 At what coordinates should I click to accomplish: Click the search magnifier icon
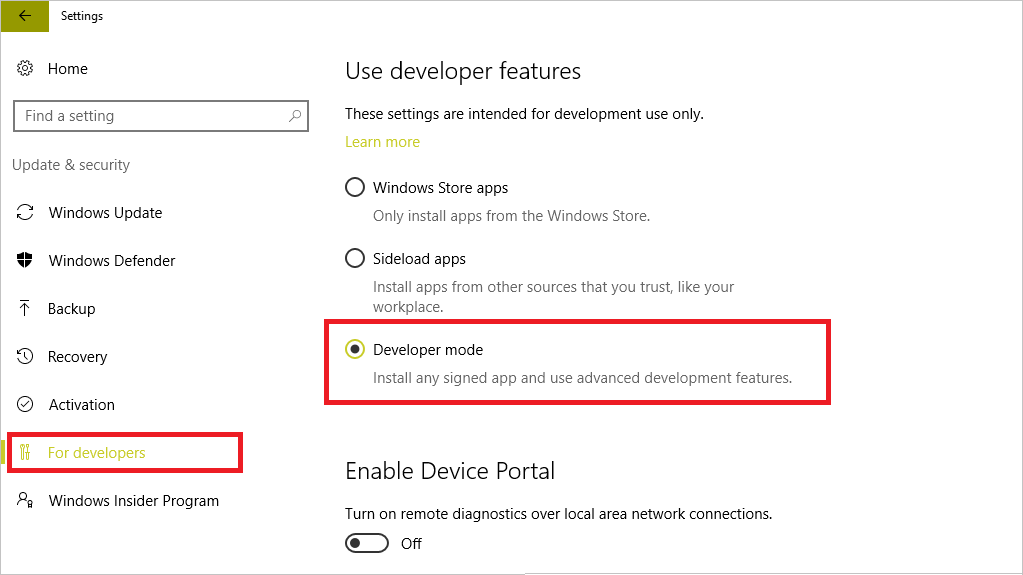[x=295, y=116]
